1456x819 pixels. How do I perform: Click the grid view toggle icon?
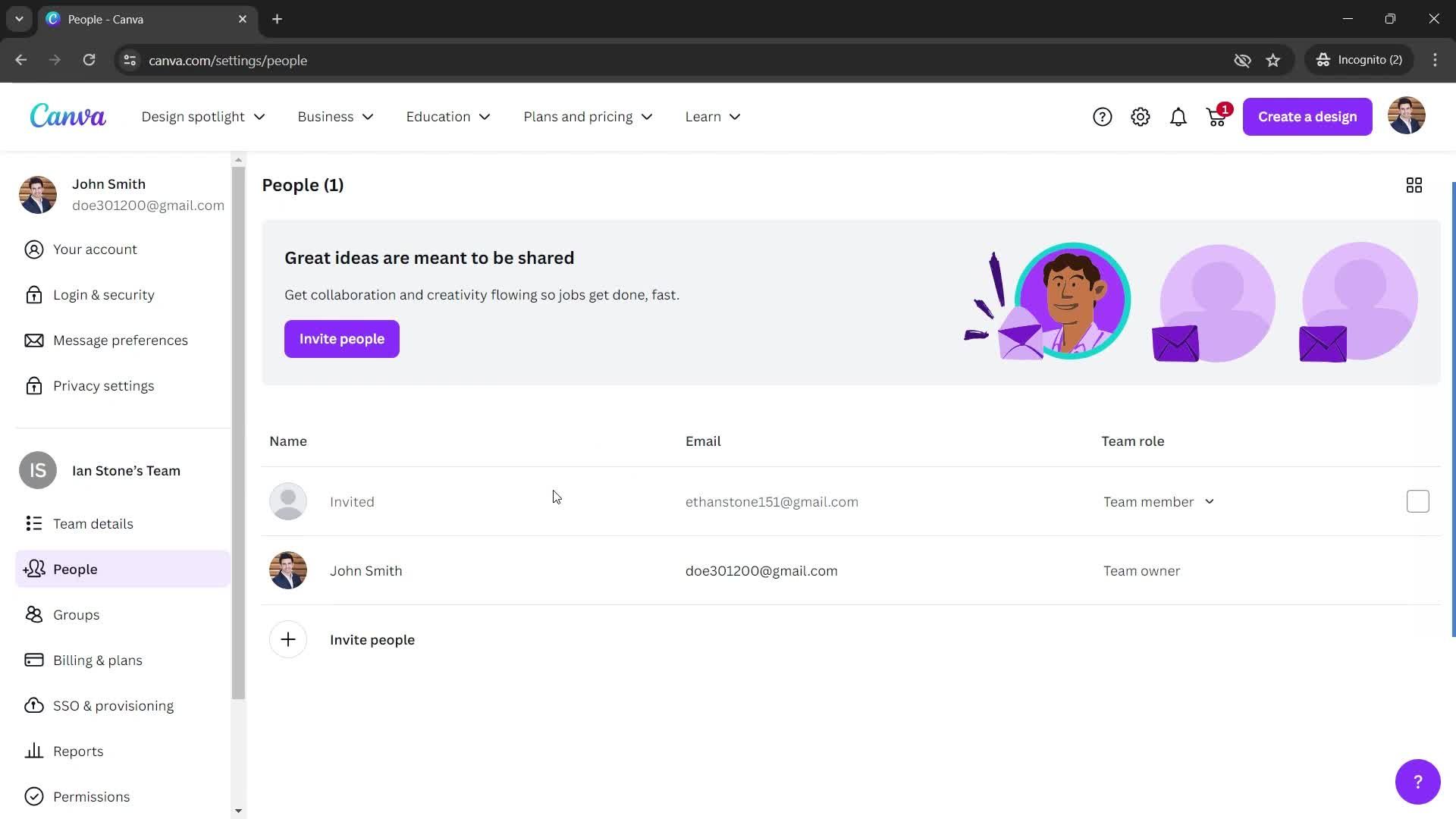click(x=1414, y=185)
